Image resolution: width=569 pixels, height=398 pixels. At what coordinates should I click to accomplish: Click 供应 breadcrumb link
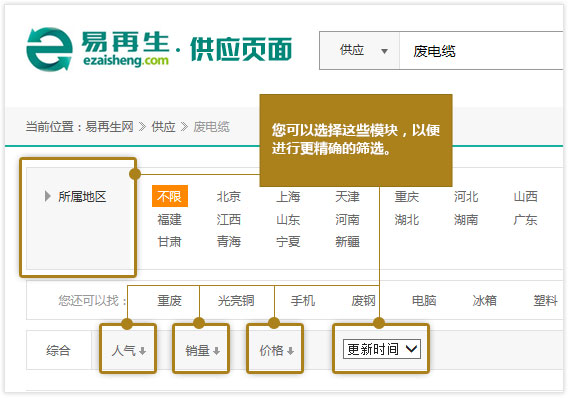coord(163,127)
